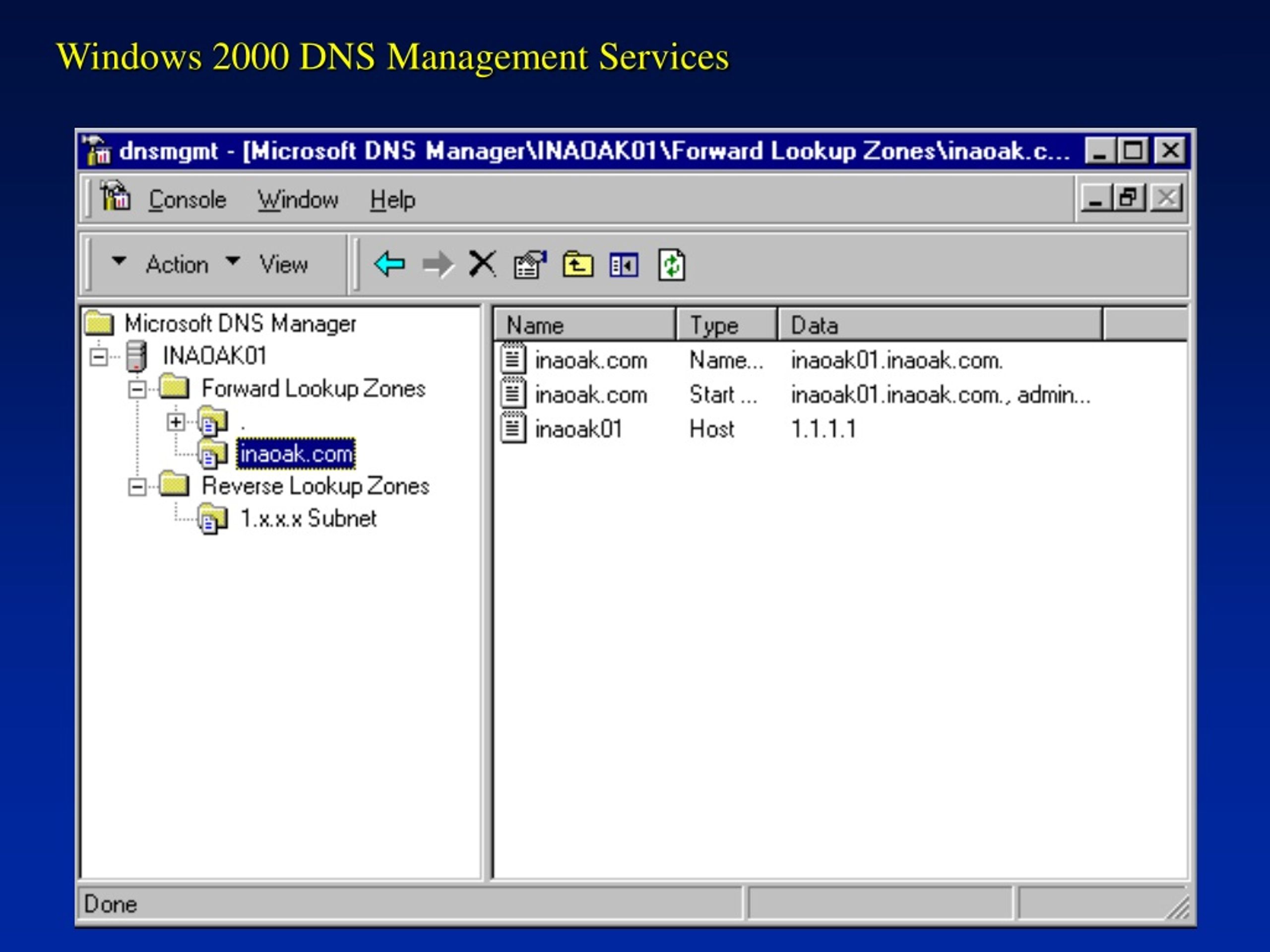Click the Forward Lookup Zones folder icon
1270x952 pixels.
point(174,387)
